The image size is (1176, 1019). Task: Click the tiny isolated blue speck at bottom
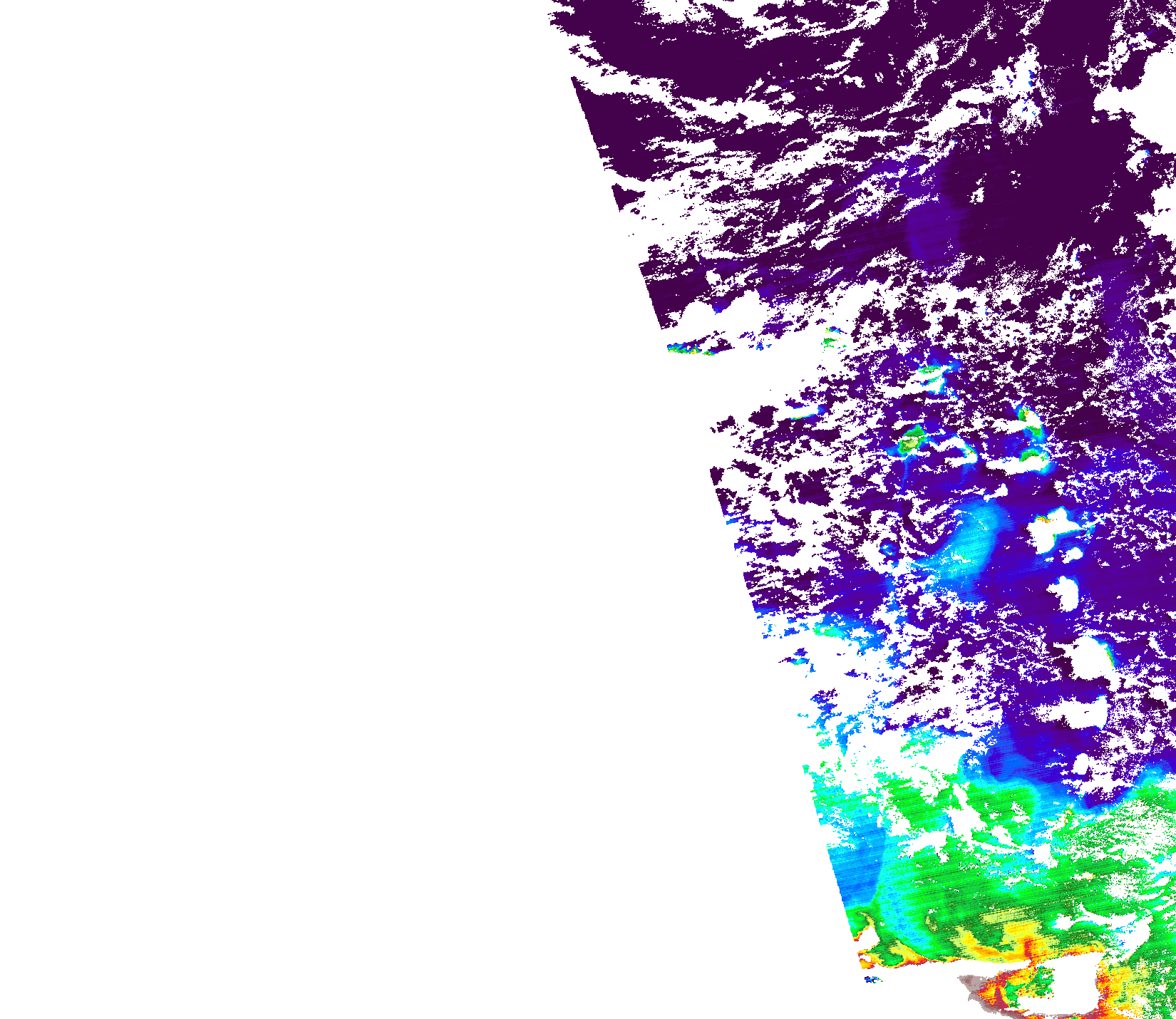coord(871,979)
